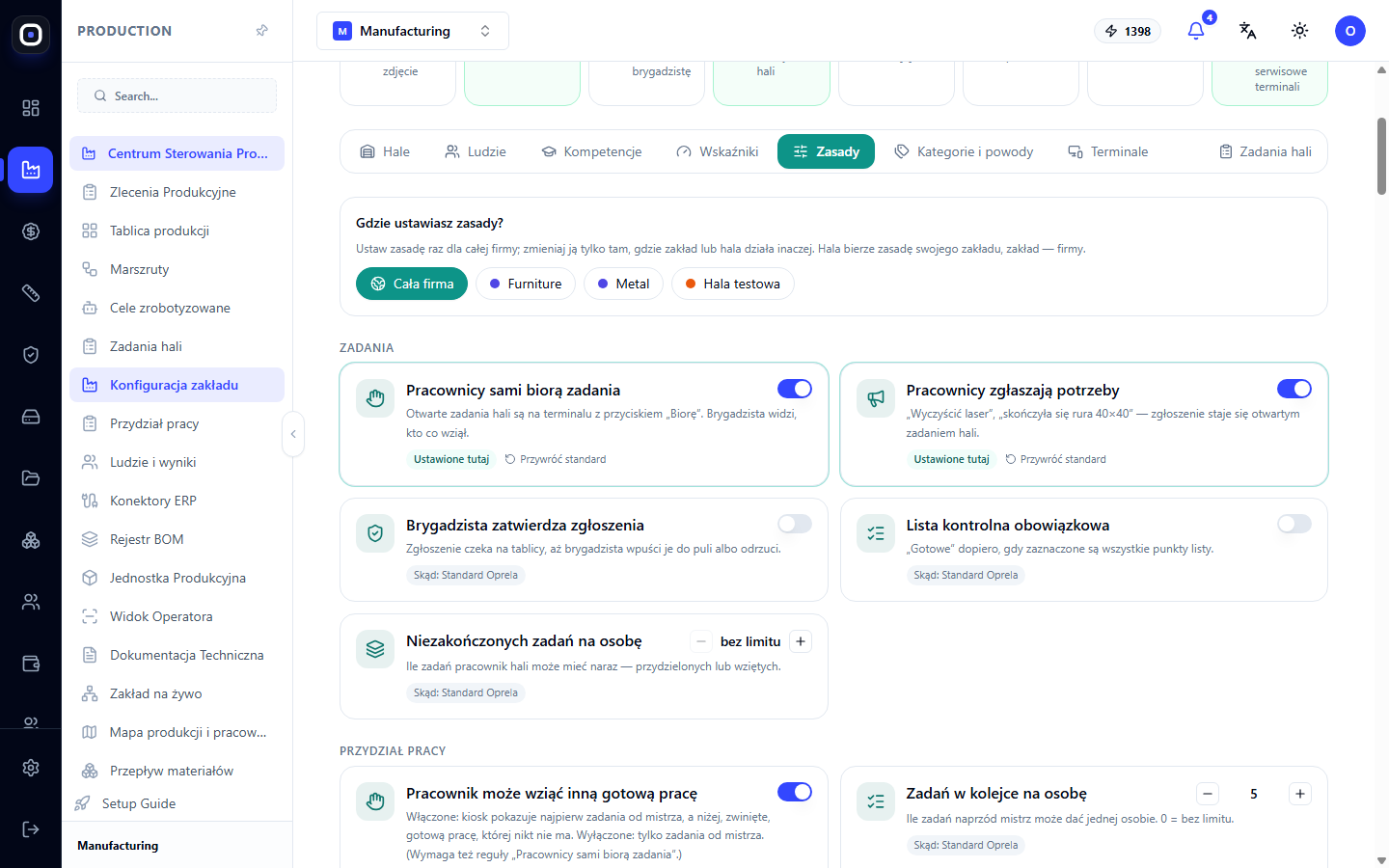Click the logout icon in the left rail
Image resolution: width=1389 pixels, height=868 pixels.
(x=31, y=829)
